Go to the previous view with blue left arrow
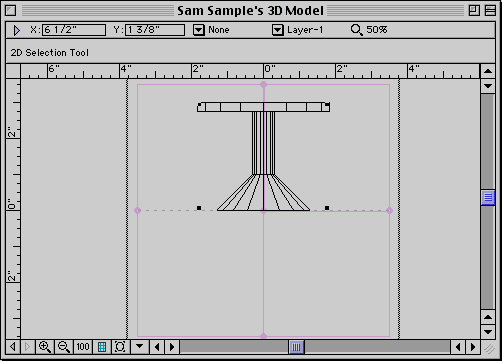The width and height of the screenshot is (502, 361). [13, 347]
